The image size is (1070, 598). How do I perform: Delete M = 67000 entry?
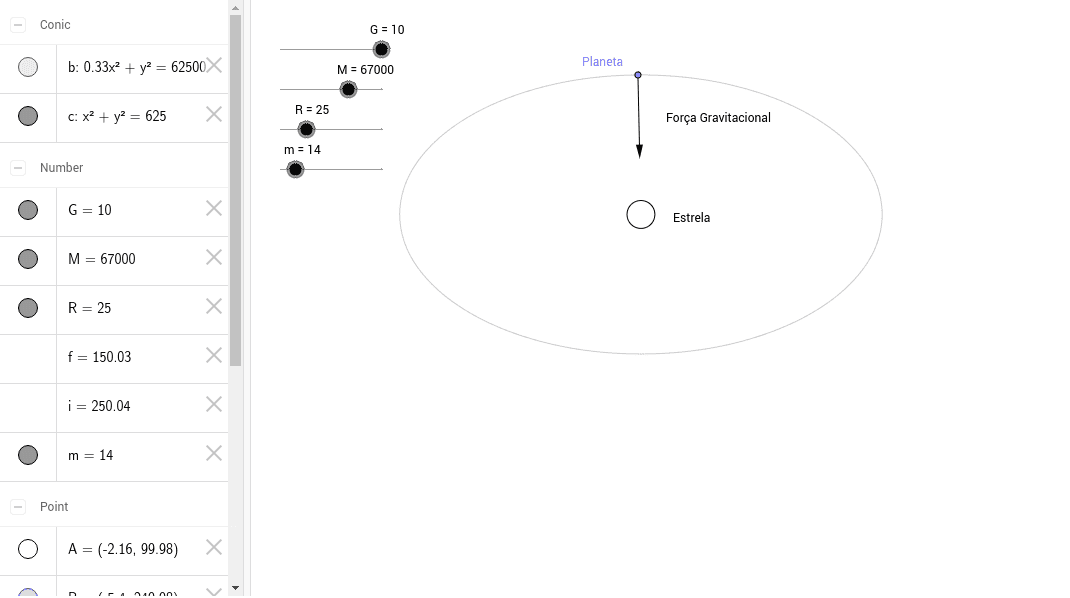pyautogui.click(x=214, y=258)
